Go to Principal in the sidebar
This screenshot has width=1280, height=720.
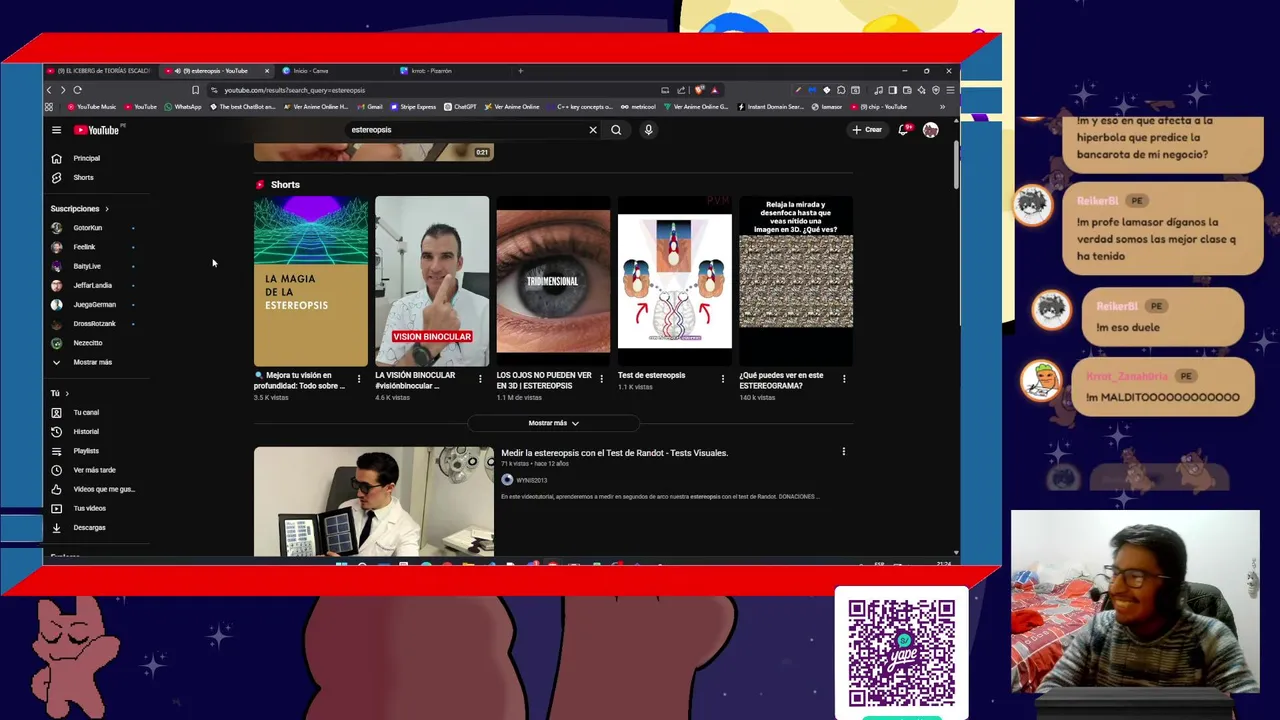point(97,158)
